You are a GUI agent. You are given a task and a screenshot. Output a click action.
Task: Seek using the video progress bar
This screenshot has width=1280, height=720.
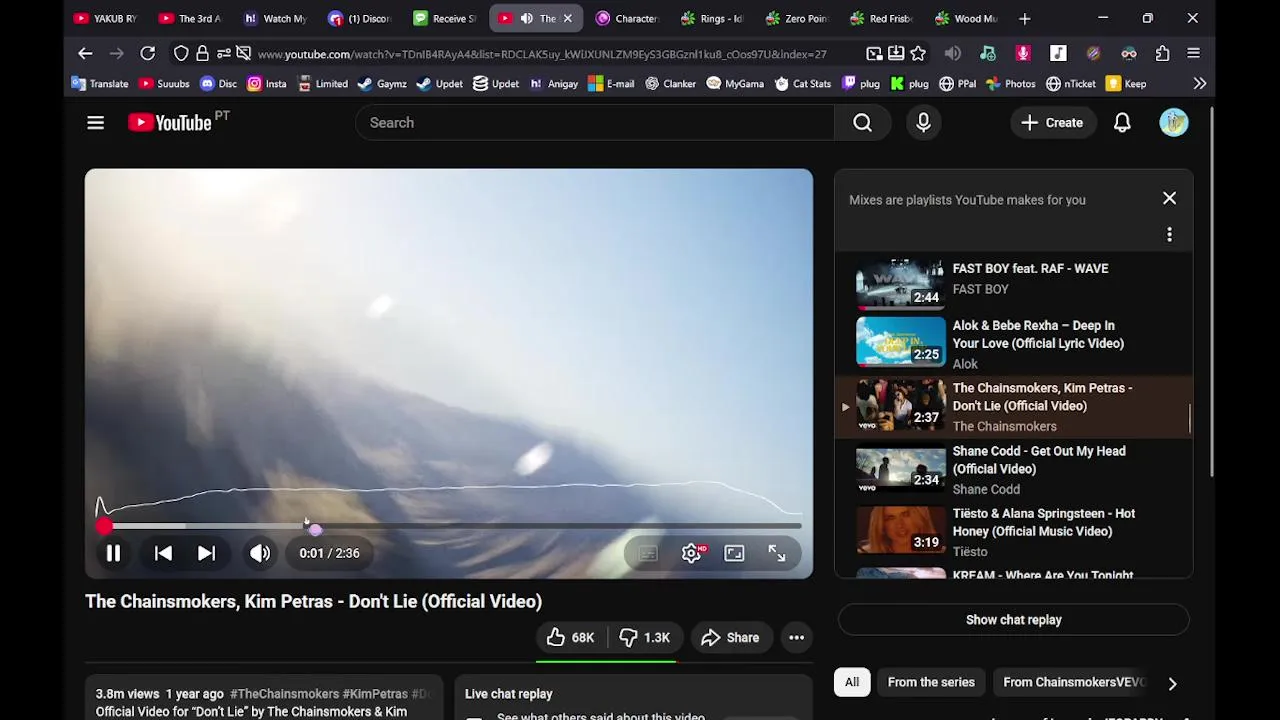point(450,526)
